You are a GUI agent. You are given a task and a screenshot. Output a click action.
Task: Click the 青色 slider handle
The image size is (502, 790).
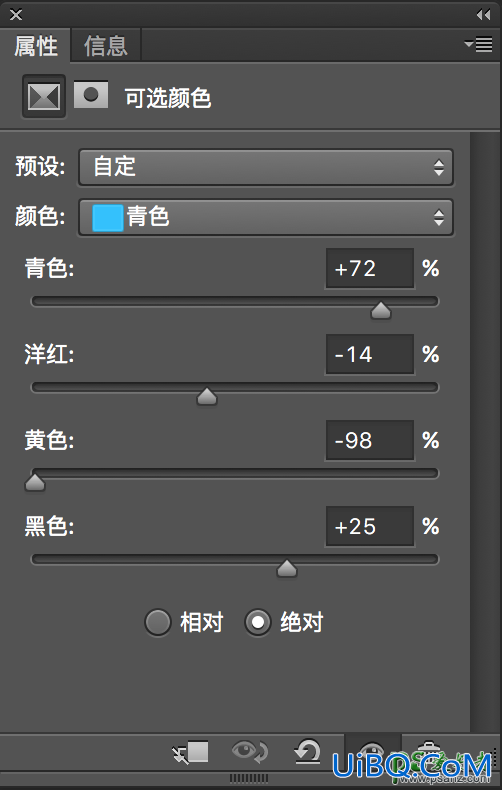pyautogui.click(x=381, y=310)
